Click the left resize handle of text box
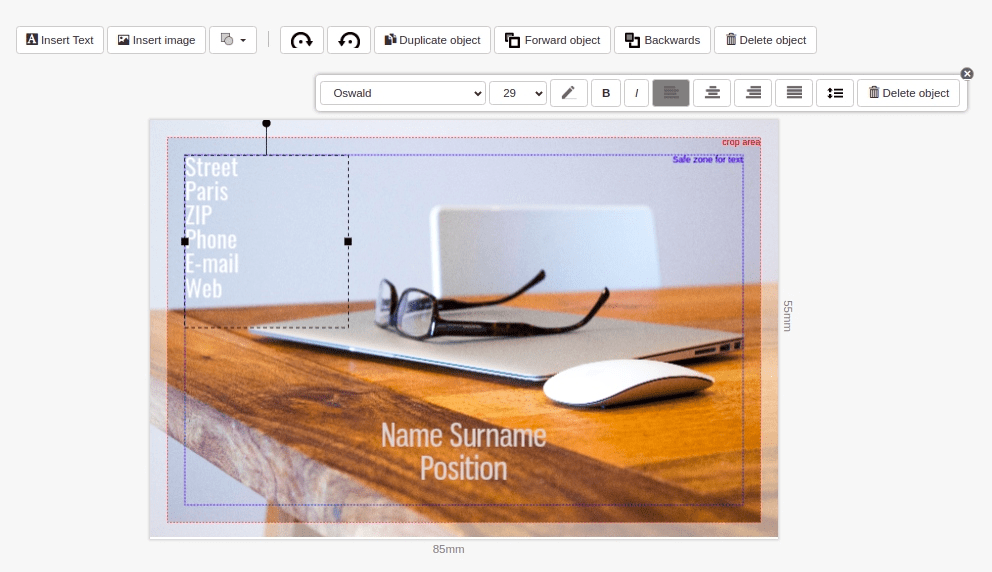 pyautogui.click(x=185, y=241)
